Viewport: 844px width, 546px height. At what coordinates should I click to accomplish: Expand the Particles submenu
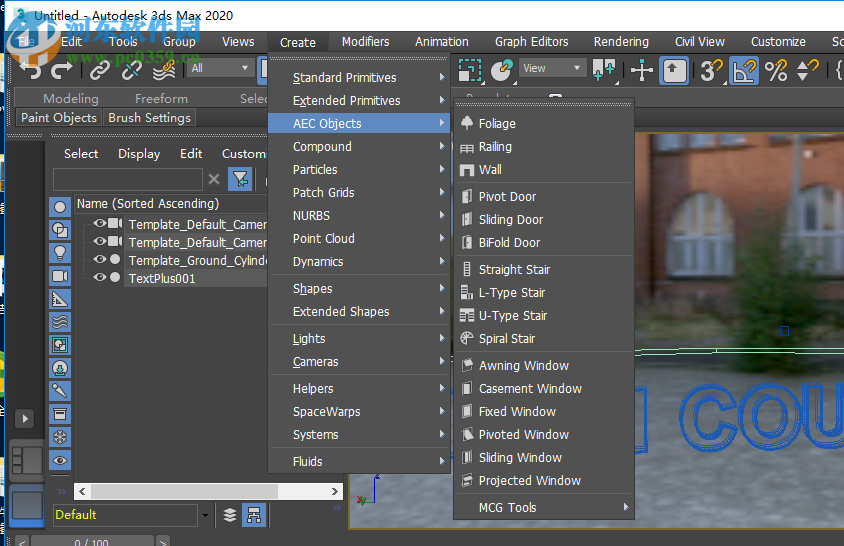coord(359,170)
